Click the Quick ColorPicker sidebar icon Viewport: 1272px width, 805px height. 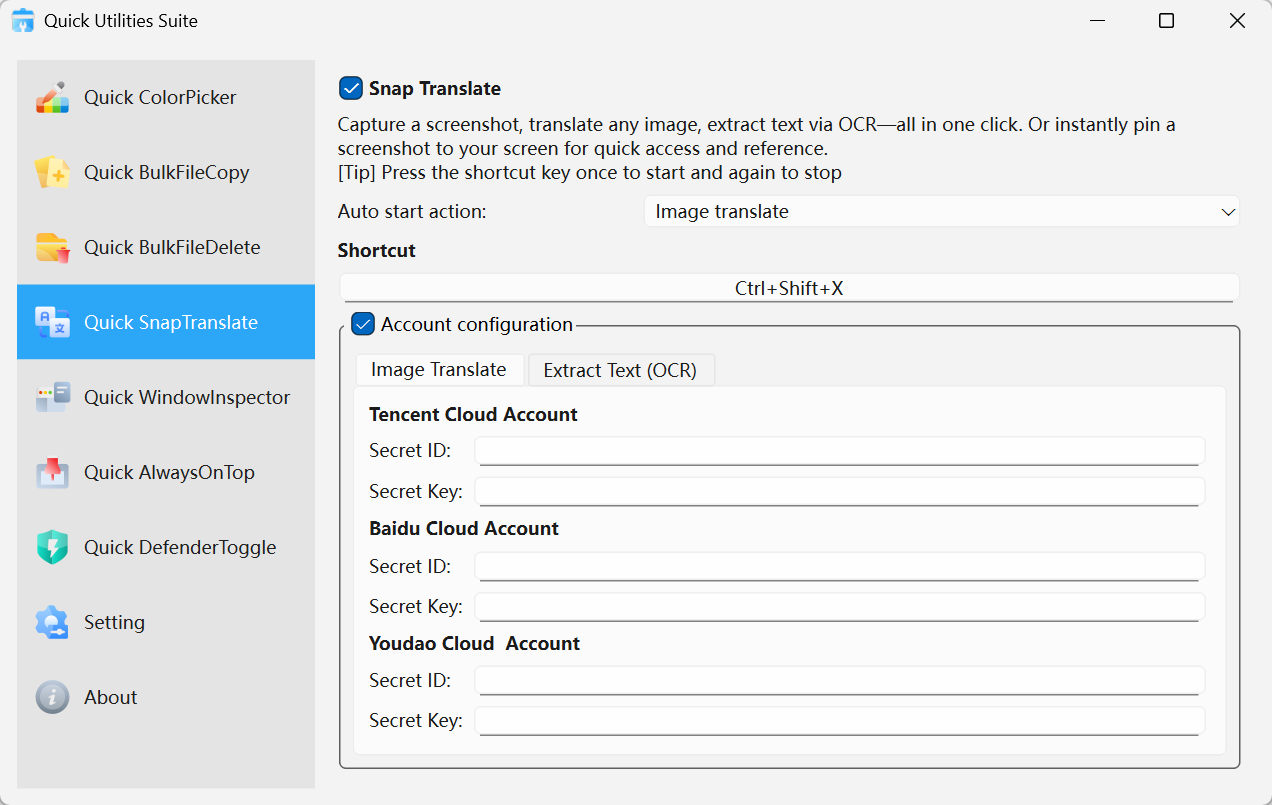tap(52, 97)
